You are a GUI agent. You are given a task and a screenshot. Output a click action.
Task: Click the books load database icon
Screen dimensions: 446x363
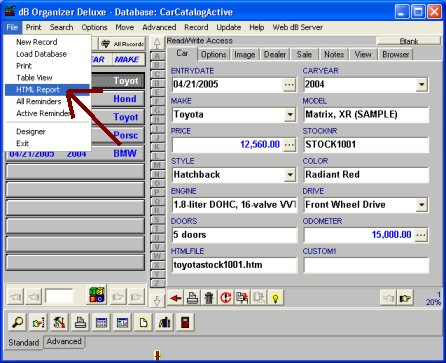(164, 323)
